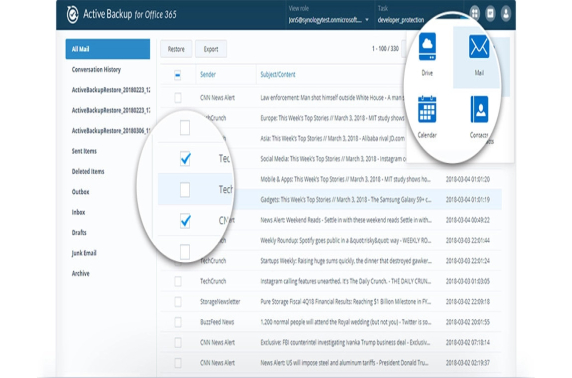Image resolution: width=572 pixels, height=378 pixels.
Task: Sort by the Sender column header
Action: tap(208, 74)
